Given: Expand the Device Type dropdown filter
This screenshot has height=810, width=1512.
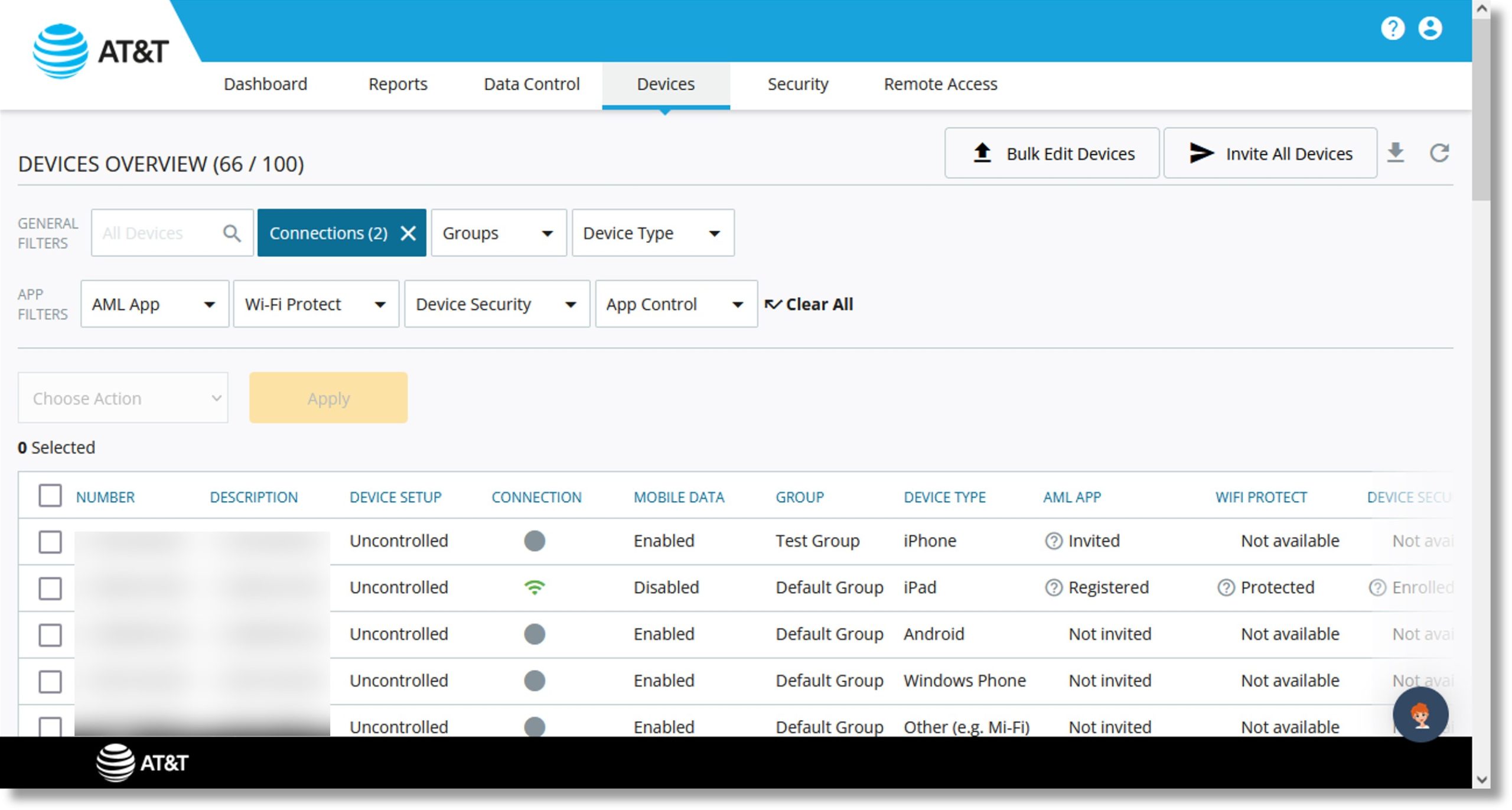Looking at the screenshot, I should click(651, 232).
